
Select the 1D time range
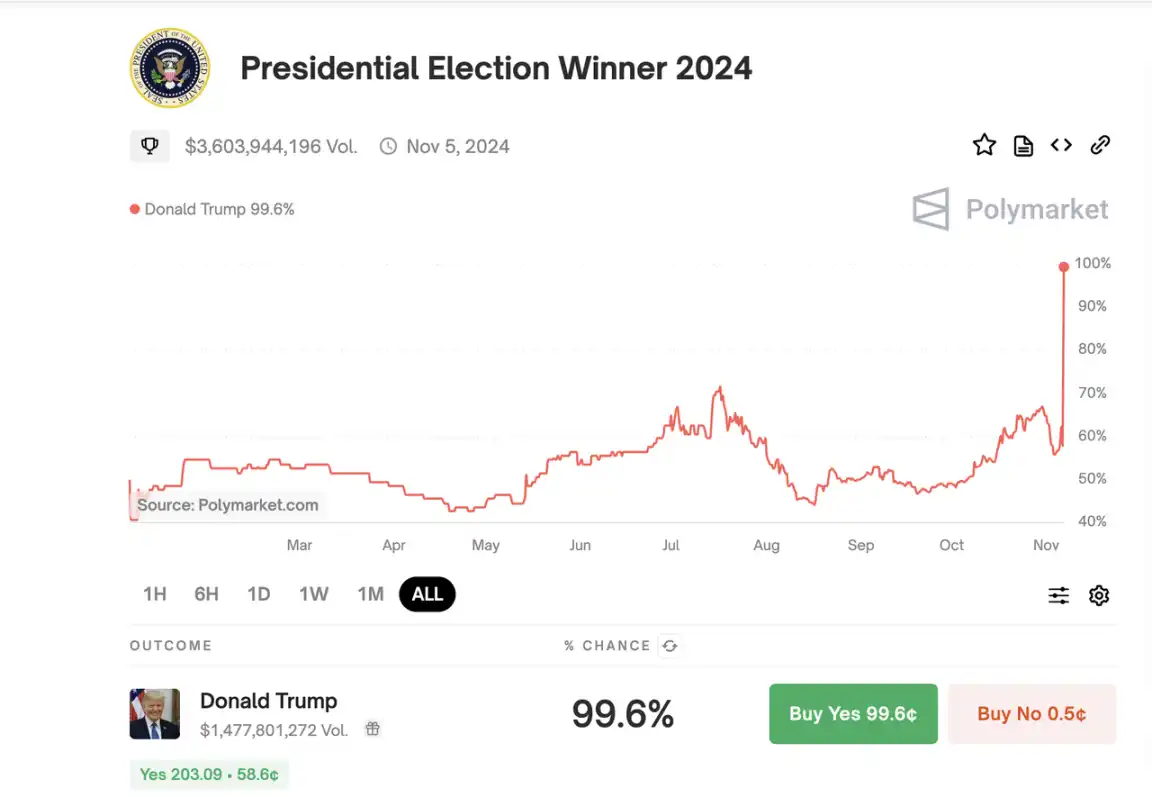pos(259,594)
